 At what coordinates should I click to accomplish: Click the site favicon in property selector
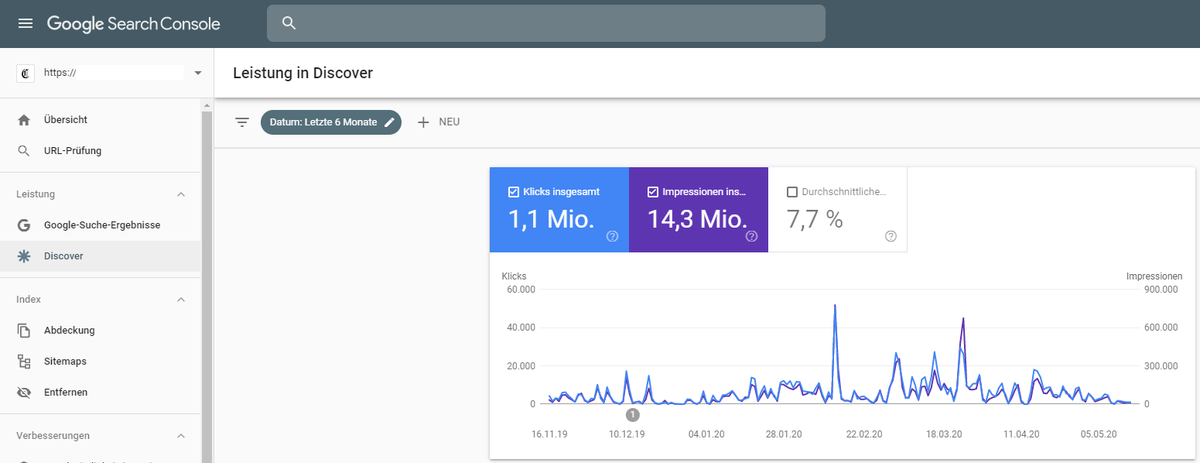26,73
